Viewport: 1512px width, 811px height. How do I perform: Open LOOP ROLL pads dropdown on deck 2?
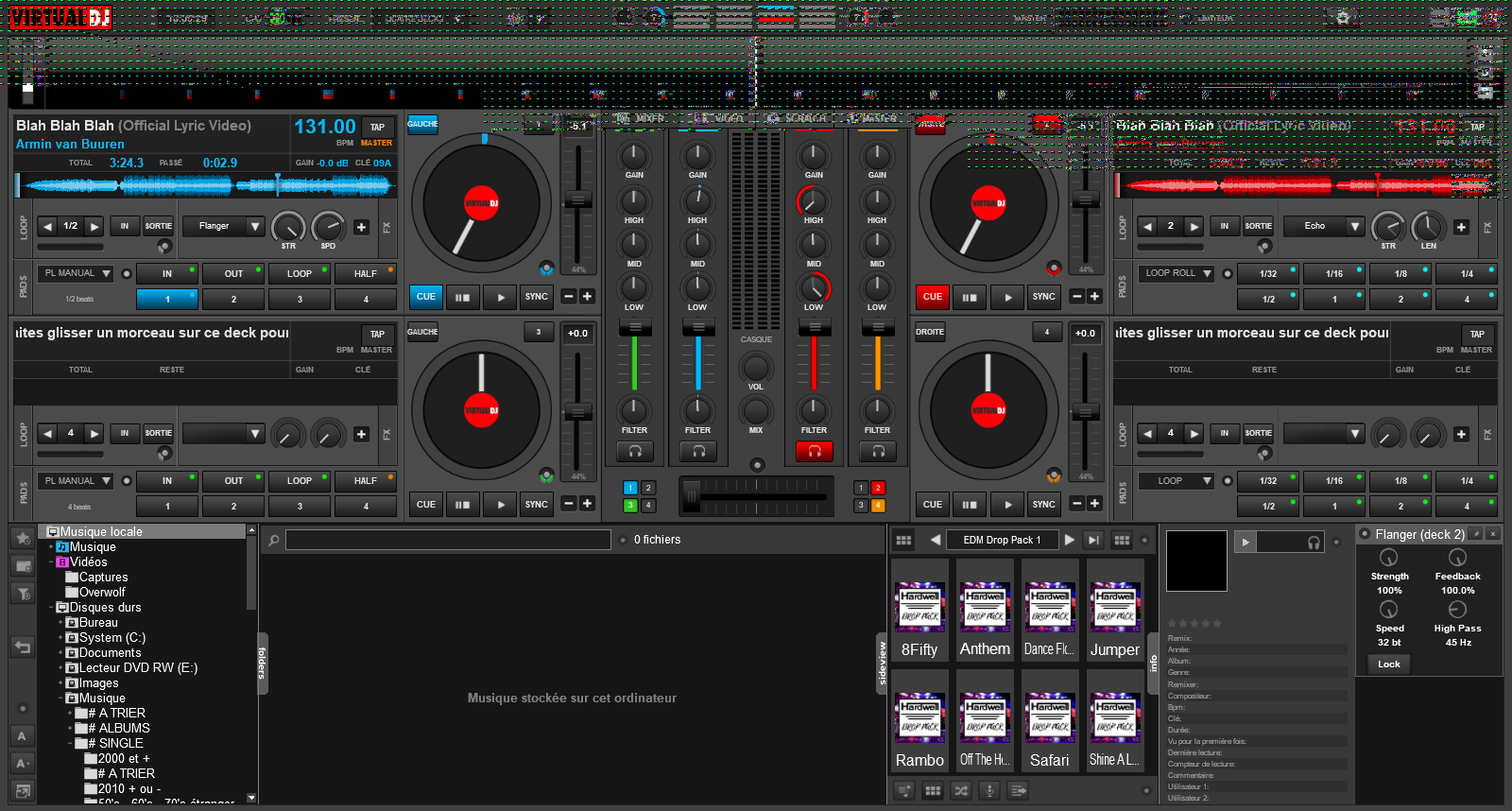click(1177, 273)
